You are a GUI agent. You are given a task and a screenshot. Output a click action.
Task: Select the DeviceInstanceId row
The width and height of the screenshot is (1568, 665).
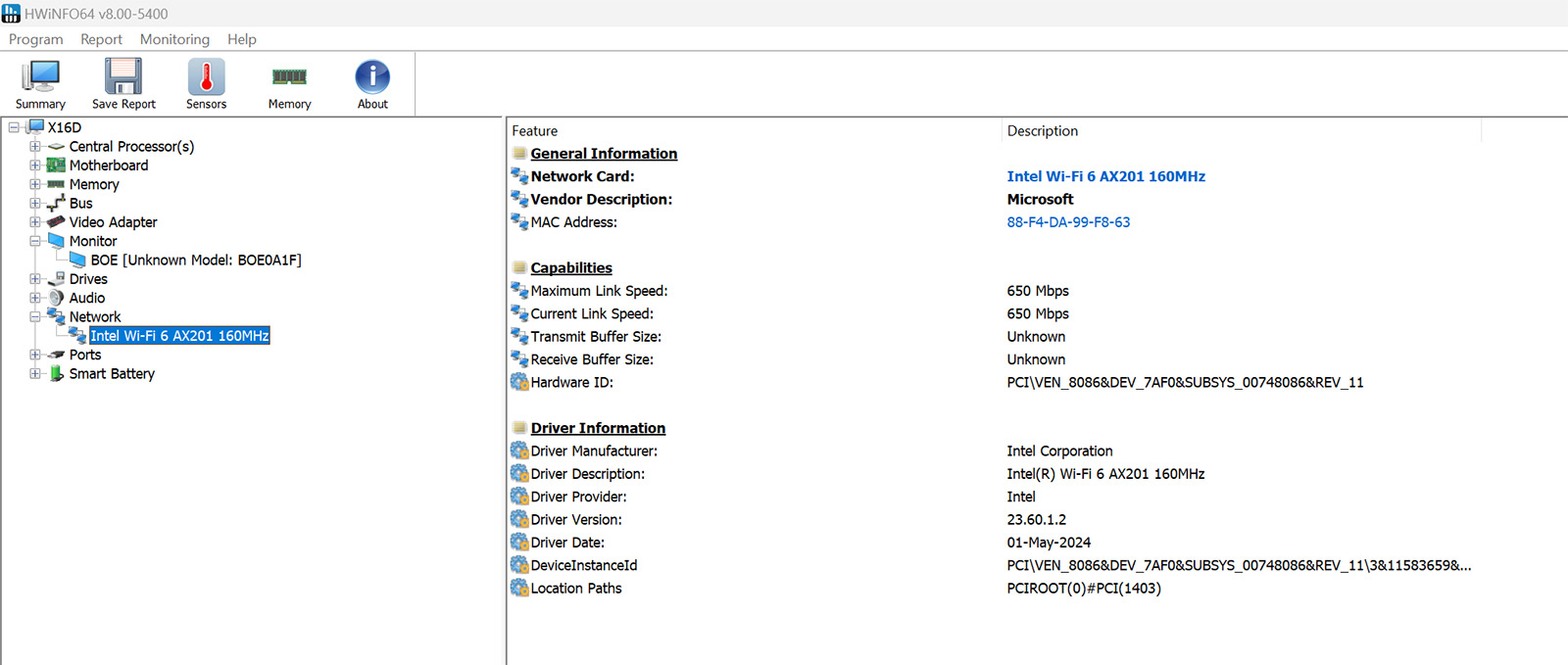(x=1037, y=565)
